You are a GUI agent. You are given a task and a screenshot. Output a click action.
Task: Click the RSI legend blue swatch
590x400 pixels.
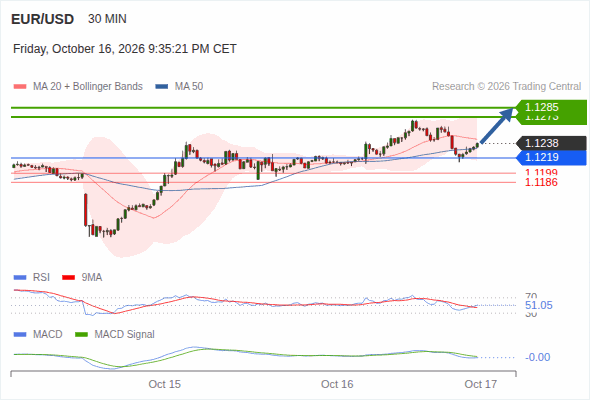coord(20,278)
